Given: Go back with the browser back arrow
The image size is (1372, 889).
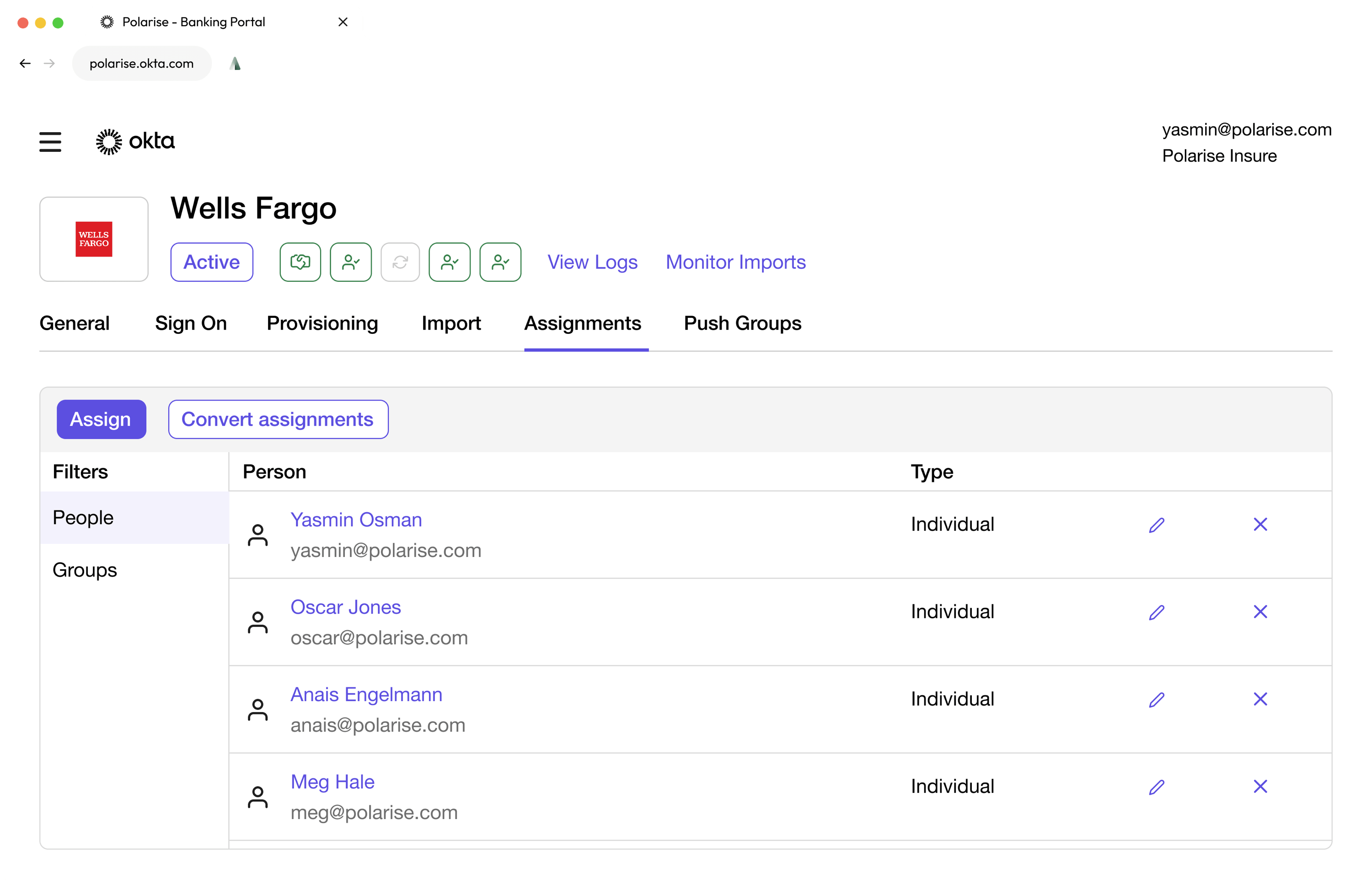Looking at the screenshot, I should coord(25,64).
